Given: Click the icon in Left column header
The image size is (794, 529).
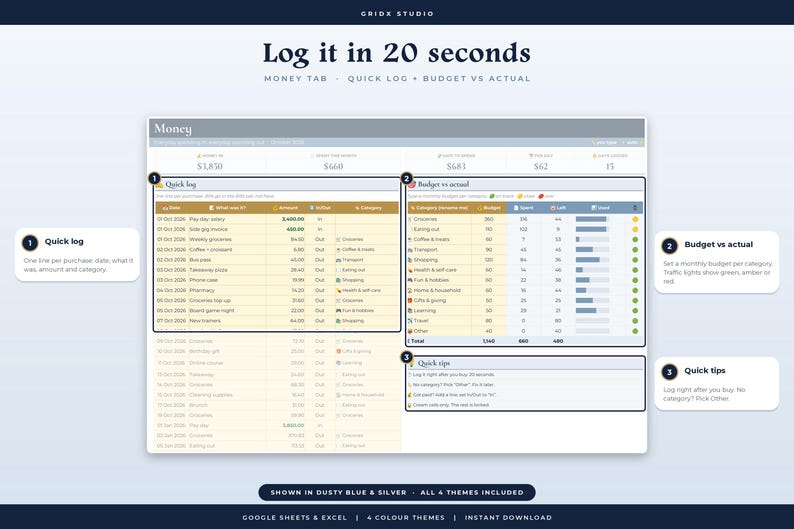Looking at the screenshot, I should [553, 208].
